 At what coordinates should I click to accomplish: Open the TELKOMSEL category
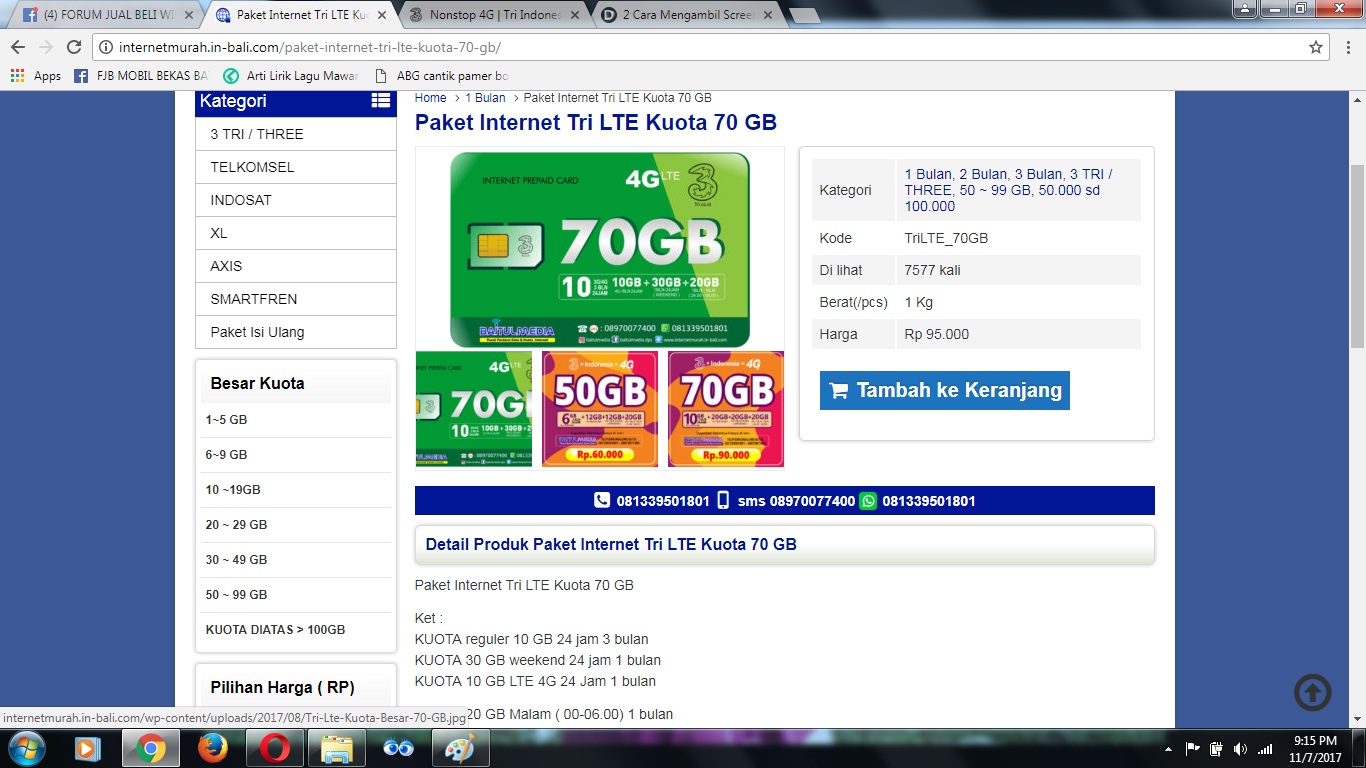pyautogui.click(x=296, y=167)
